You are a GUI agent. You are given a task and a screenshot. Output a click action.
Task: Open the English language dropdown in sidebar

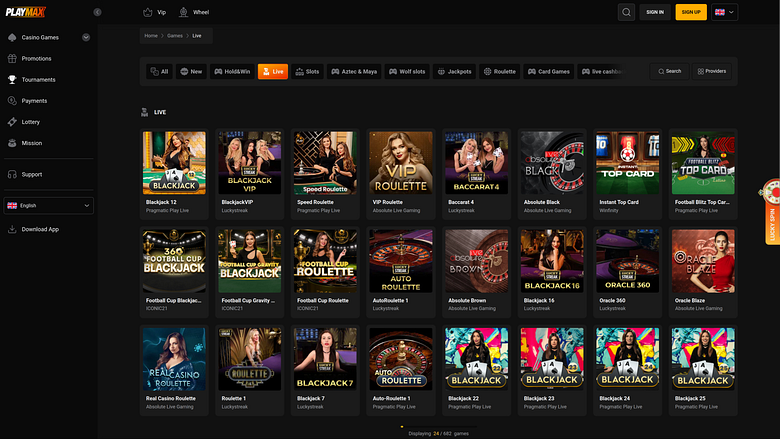pos(48,205)
